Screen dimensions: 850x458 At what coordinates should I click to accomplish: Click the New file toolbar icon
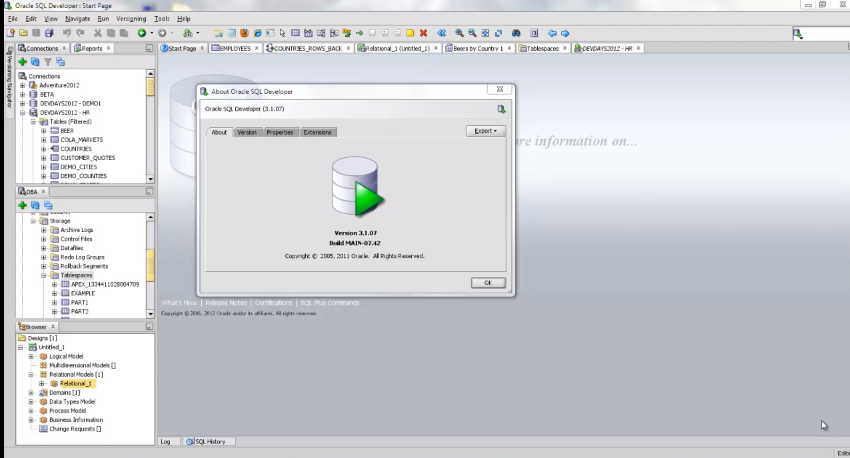click(10, 33)
